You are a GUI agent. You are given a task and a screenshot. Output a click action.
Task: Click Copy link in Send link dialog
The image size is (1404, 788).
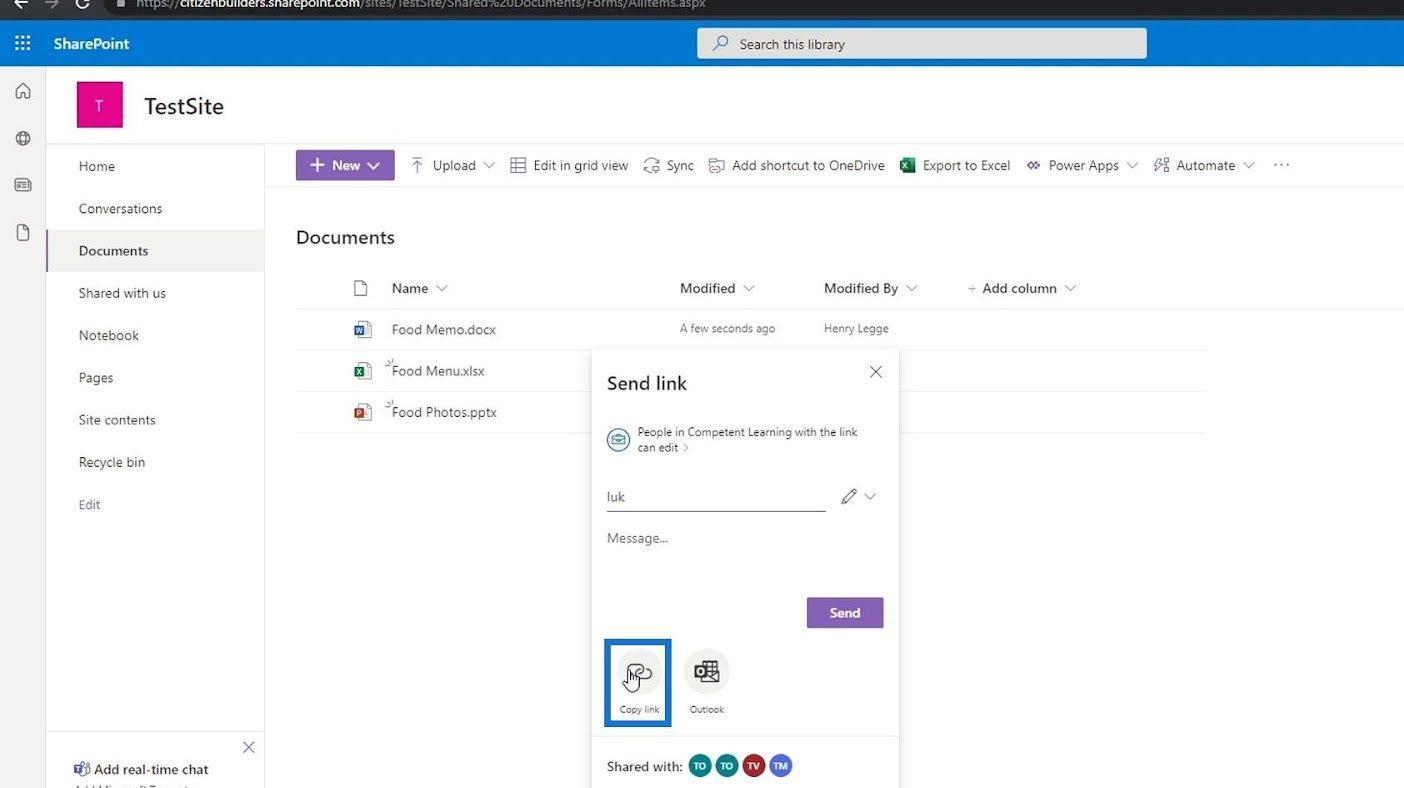638,683
